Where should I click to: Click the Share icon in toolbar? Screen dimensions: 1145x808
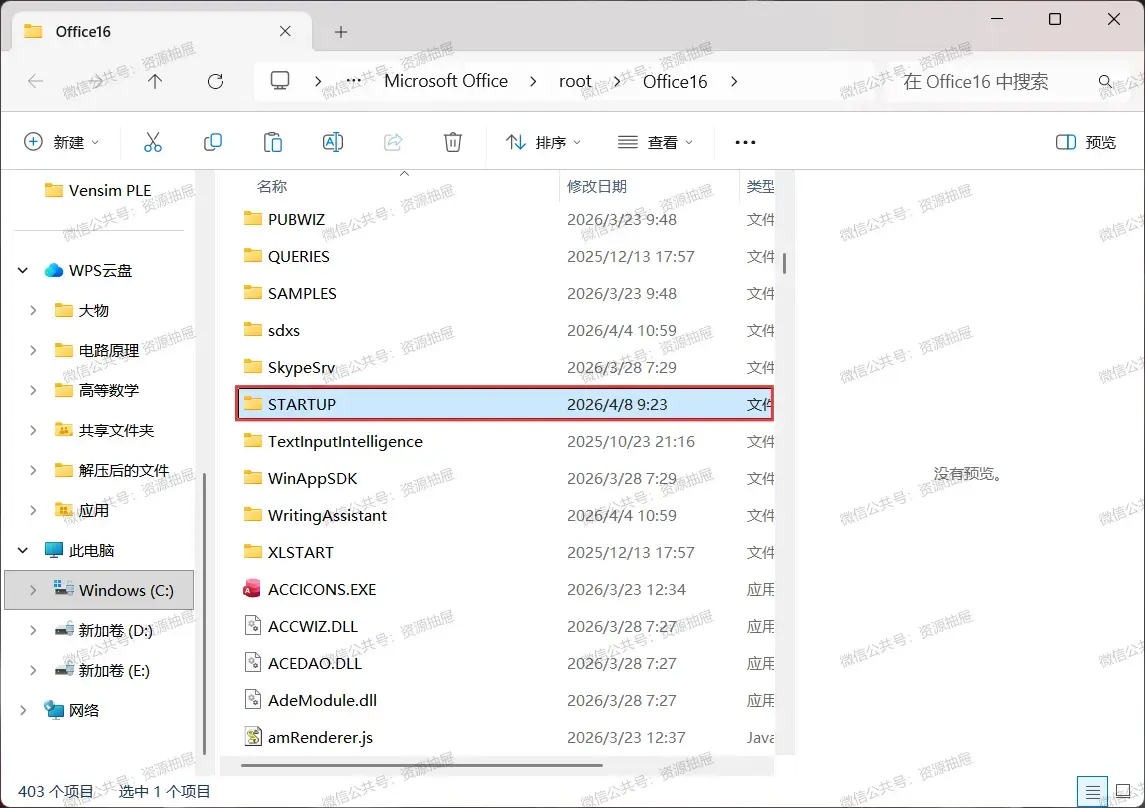[393, 142]
